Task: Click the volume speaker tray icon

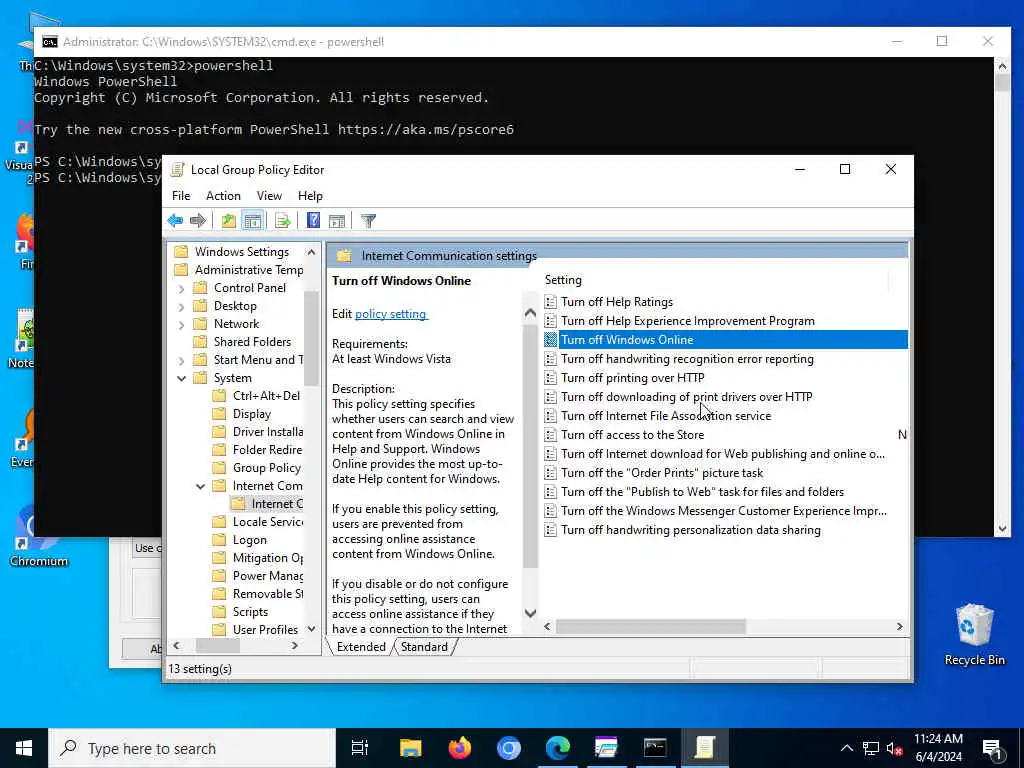Action: pyautogui.click(x=894, y=748)
